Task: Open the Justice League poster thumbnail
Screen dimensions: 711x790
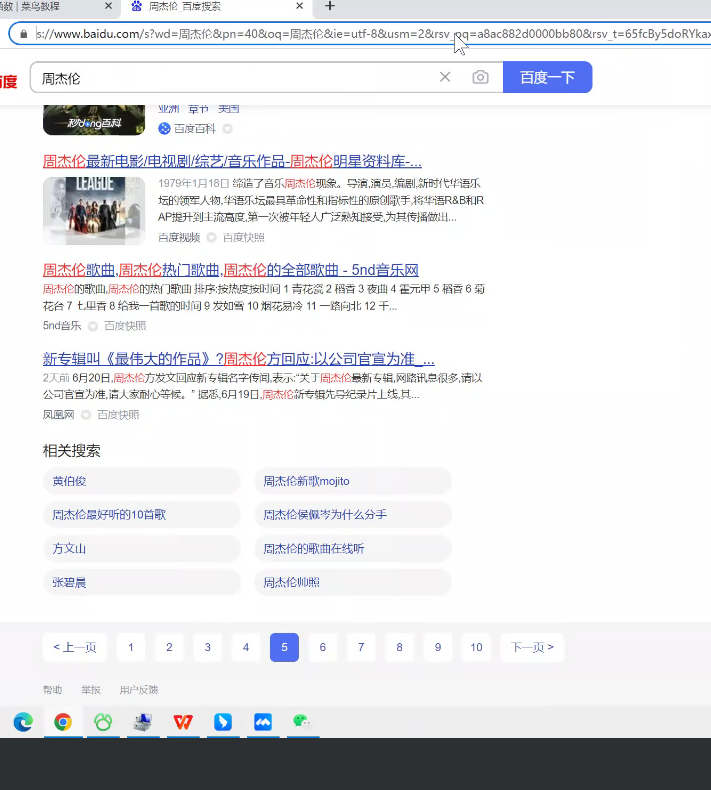Action: click(94, 211)
